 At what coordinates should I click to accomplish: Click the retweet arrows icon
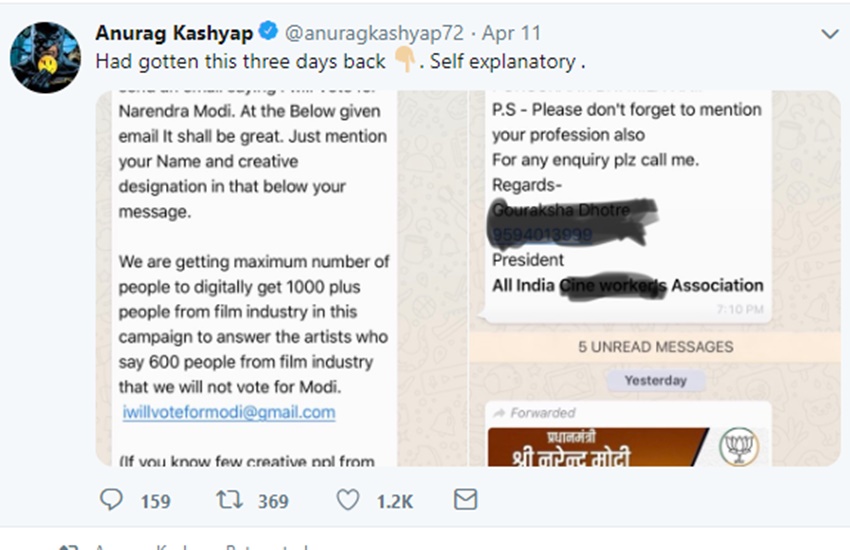[229, 499]
